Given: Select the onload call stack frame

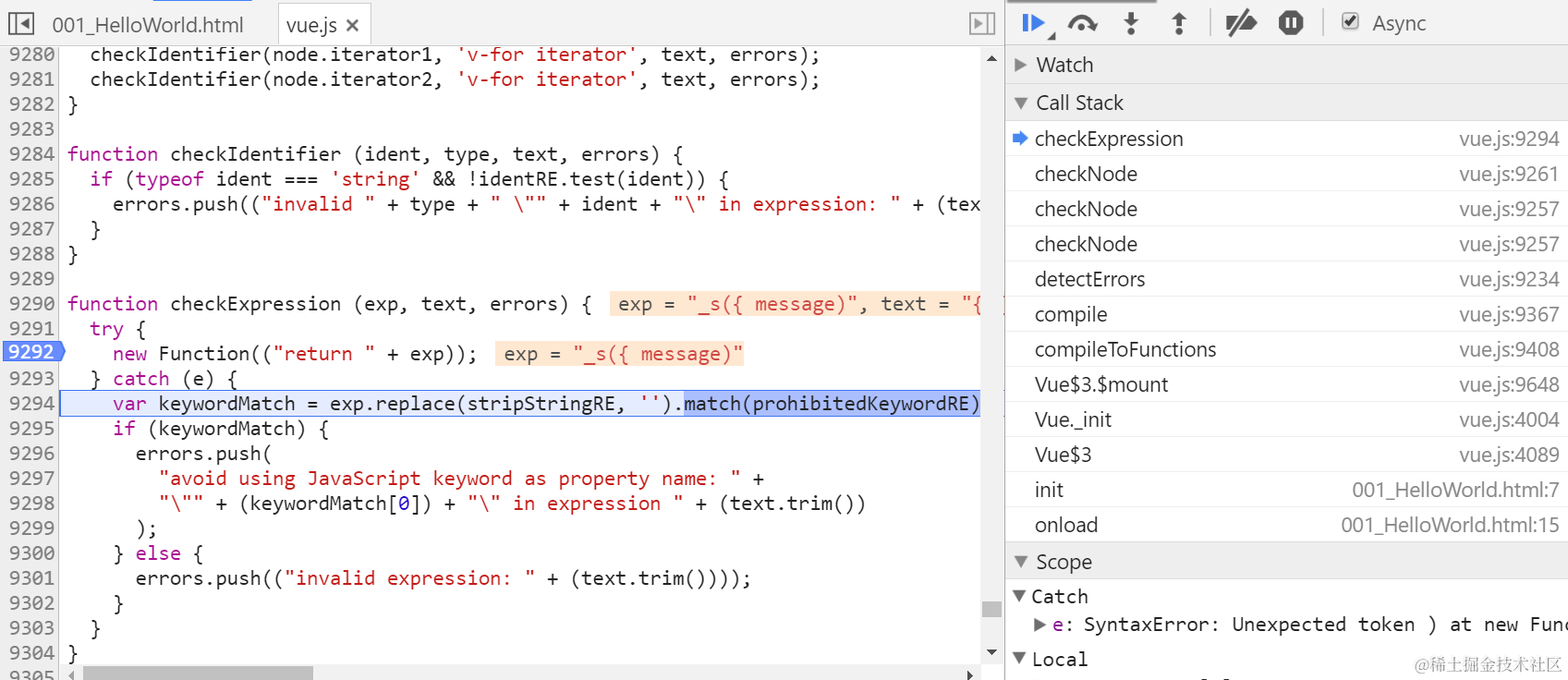Looking at the screenshot, I should click(x=1286, y=525).
